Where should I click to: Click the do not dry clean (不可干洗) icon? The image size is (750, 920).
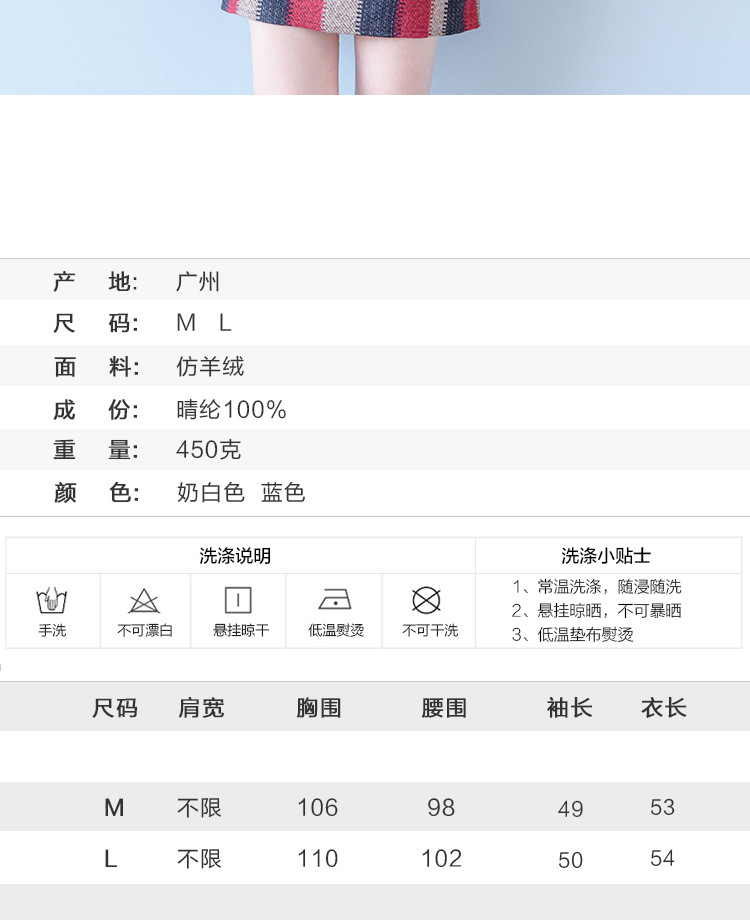coord(426,600)
